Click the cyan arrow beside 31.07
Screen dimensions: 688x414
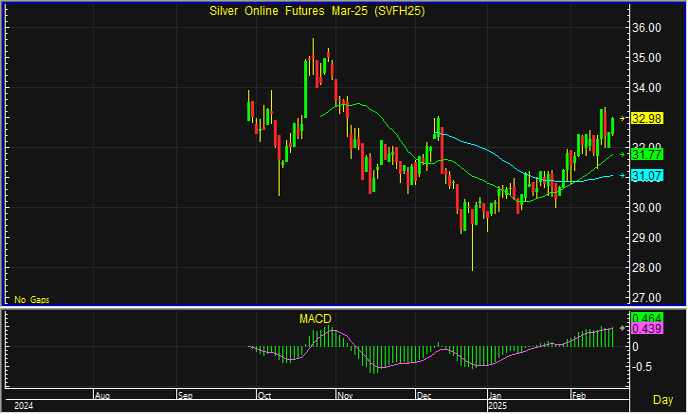623,176
